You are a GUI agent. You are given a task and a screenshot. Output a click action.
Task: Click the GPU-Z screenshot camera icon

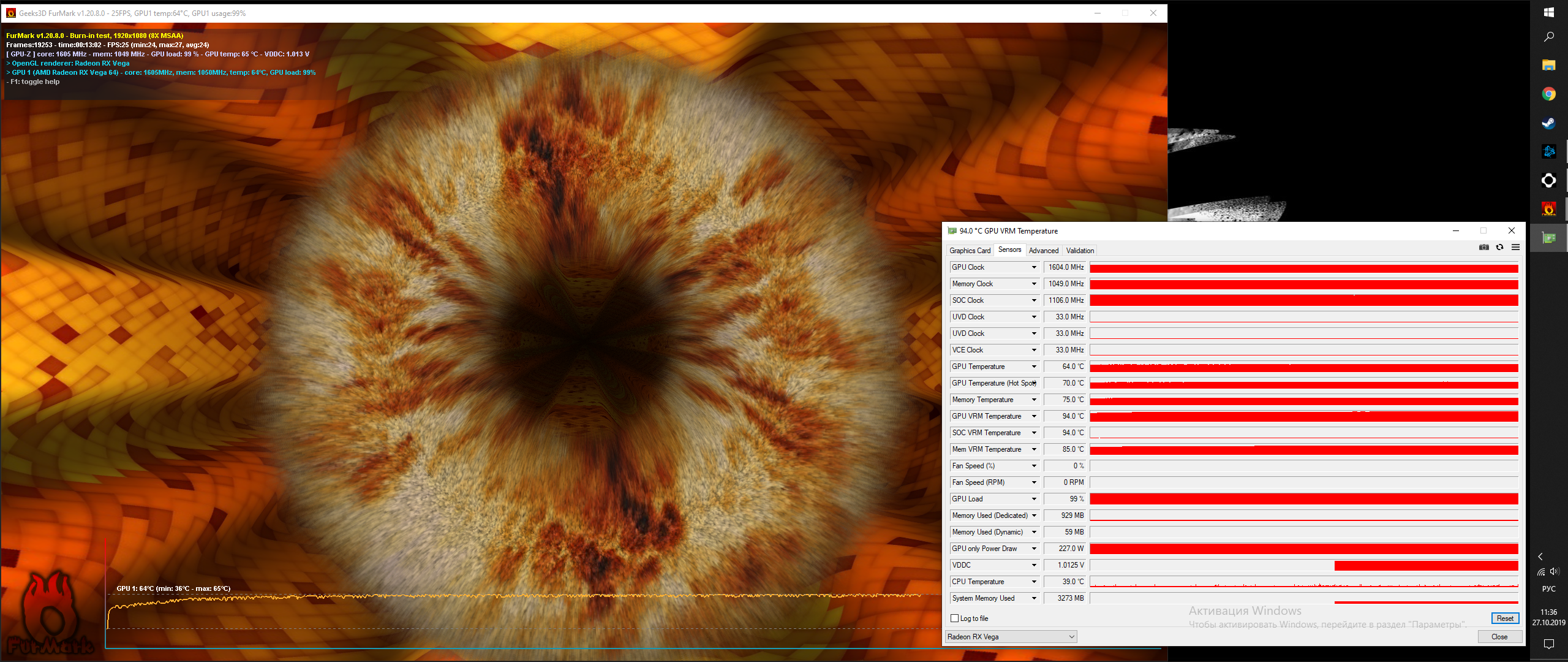click(1483, 248)
